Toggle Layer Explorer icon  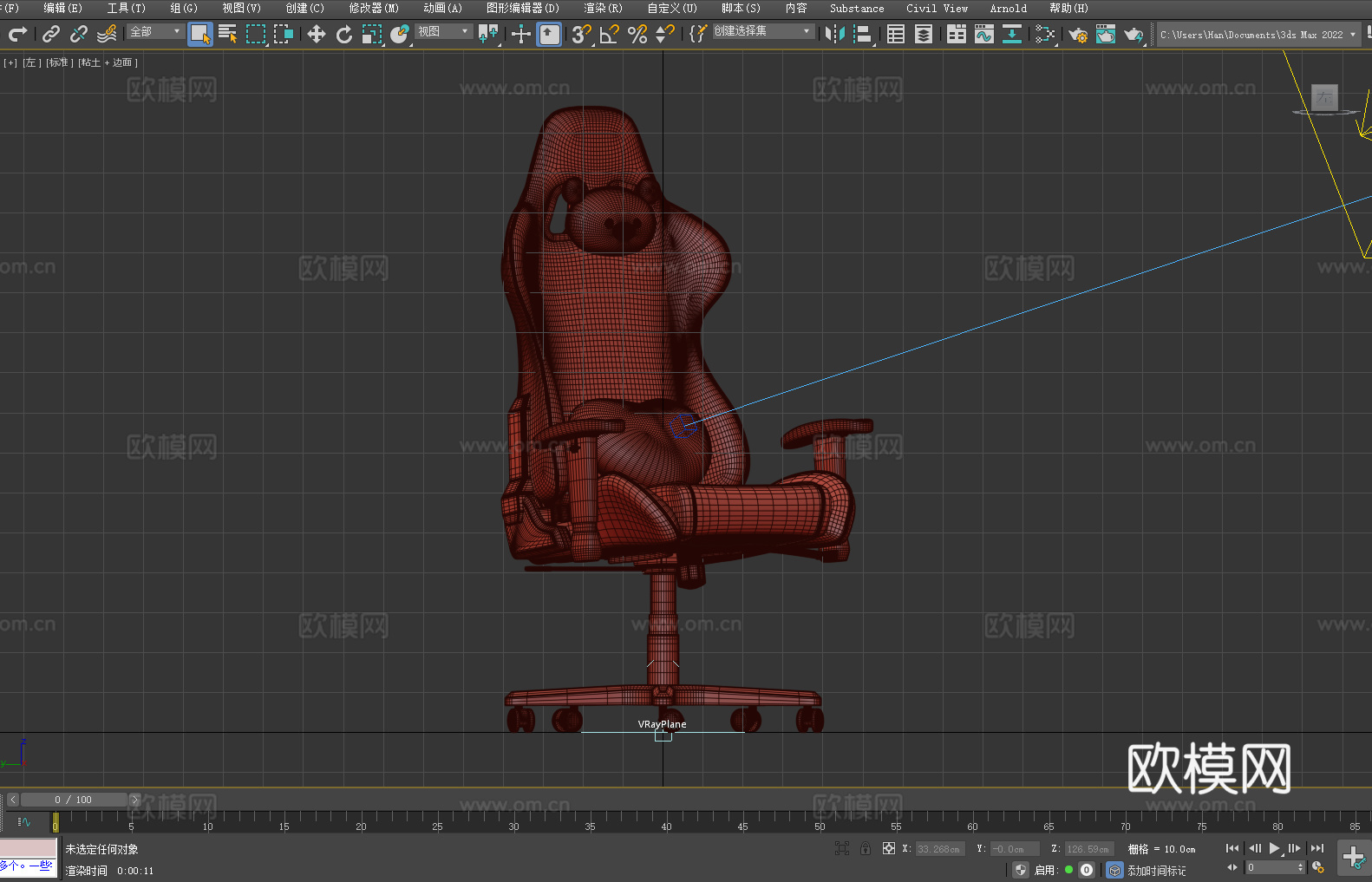point(924,34)
